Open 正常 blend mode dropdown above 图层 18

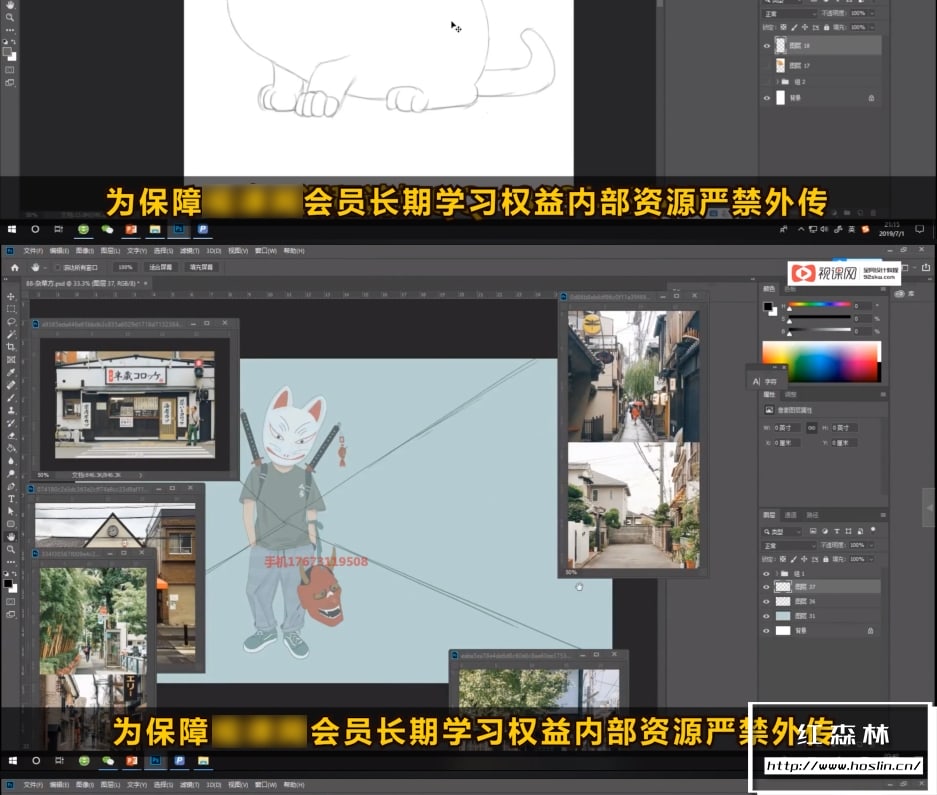click(x=790, y=13)
